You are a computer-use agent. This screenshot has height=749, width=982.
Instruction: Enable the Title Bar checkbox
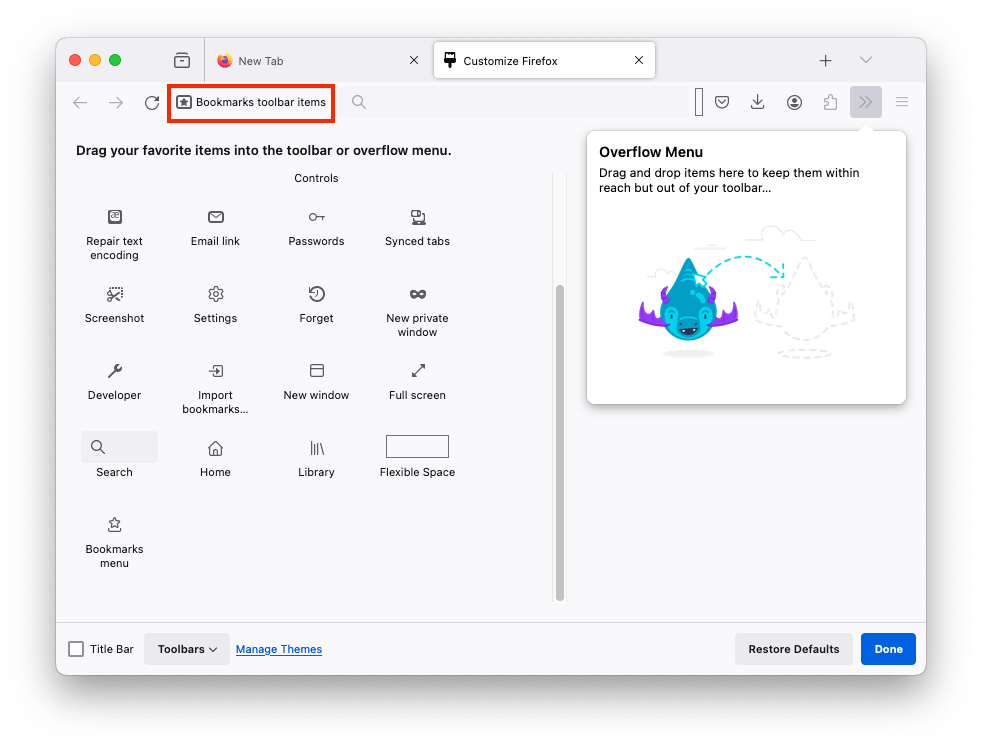tap(76, 649)
